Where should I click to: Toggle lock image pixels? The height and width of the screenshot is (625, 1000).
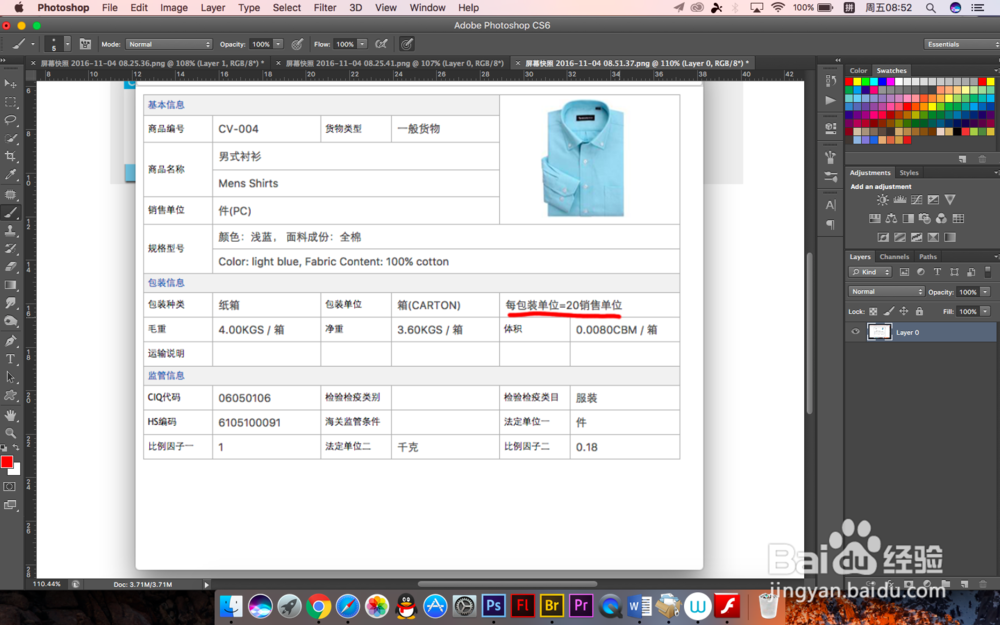click(x=888, y=311)
